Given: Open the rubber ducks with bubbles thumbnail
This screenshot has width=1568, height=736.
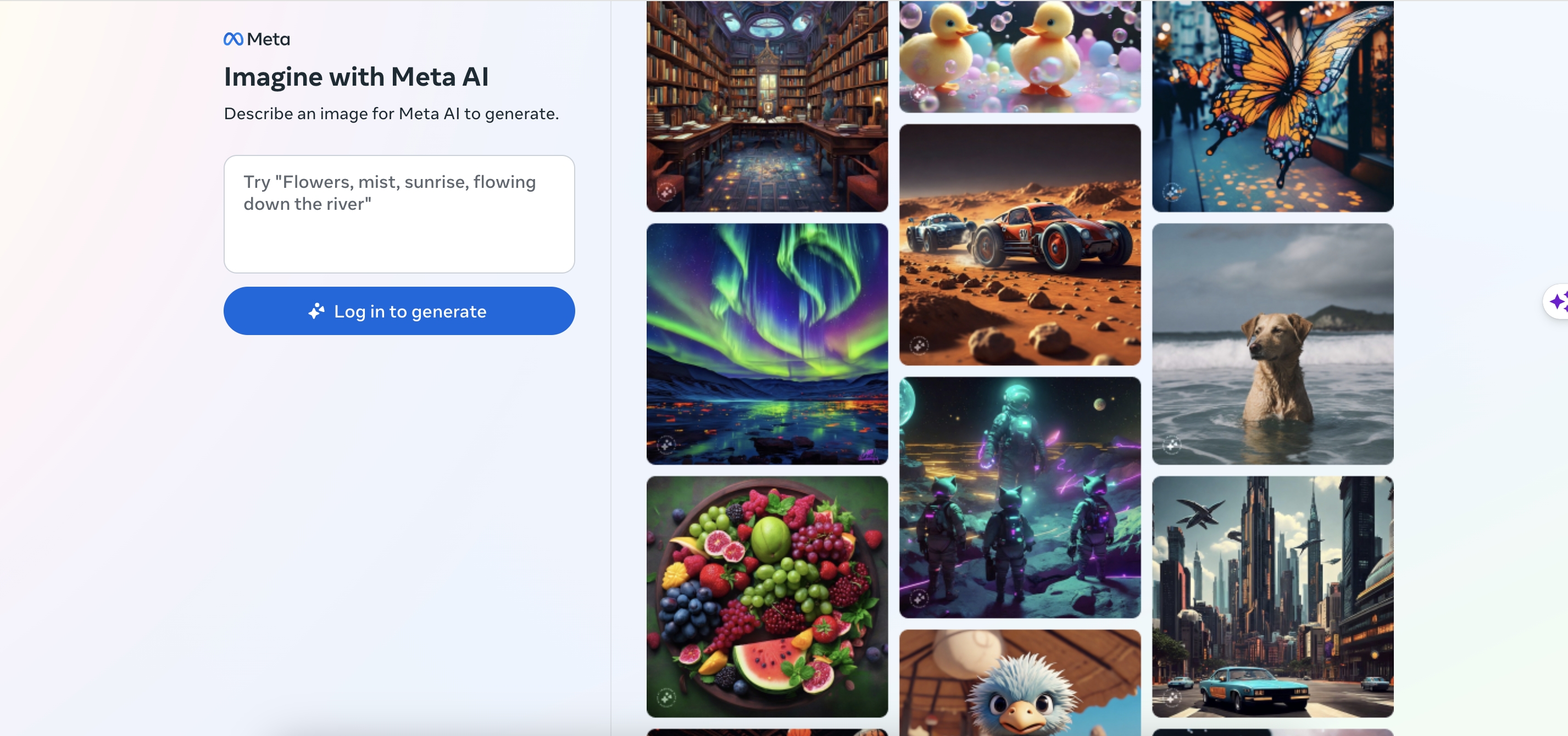Looking at the screenshot, I should tap(1020, 57).
